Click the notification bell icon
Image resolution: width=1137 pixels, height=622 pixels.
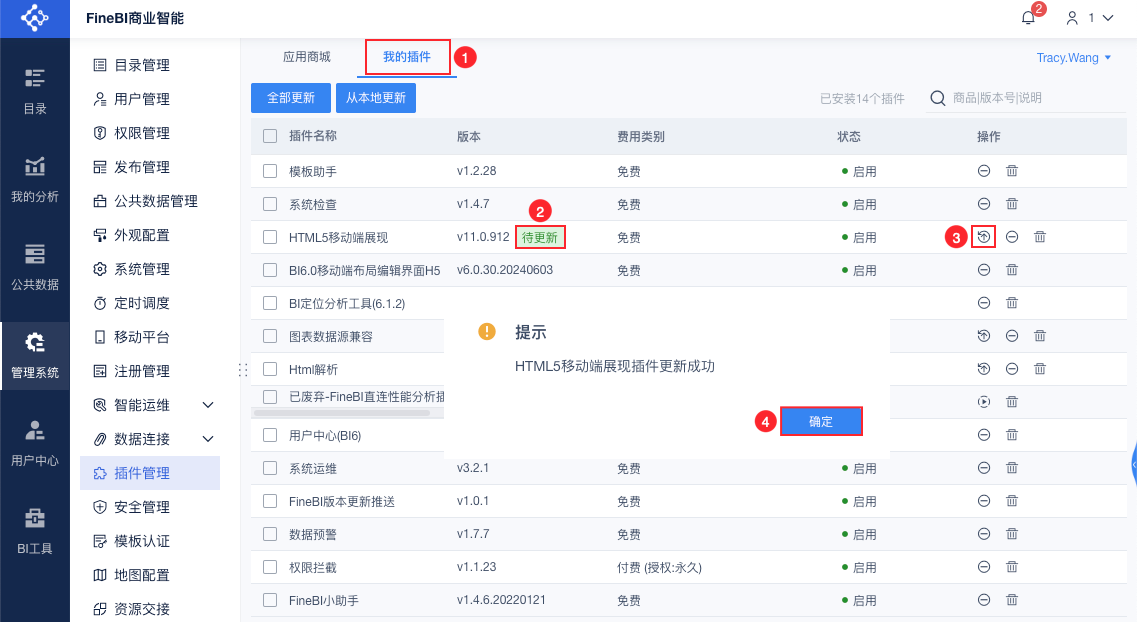(1028, 18)
